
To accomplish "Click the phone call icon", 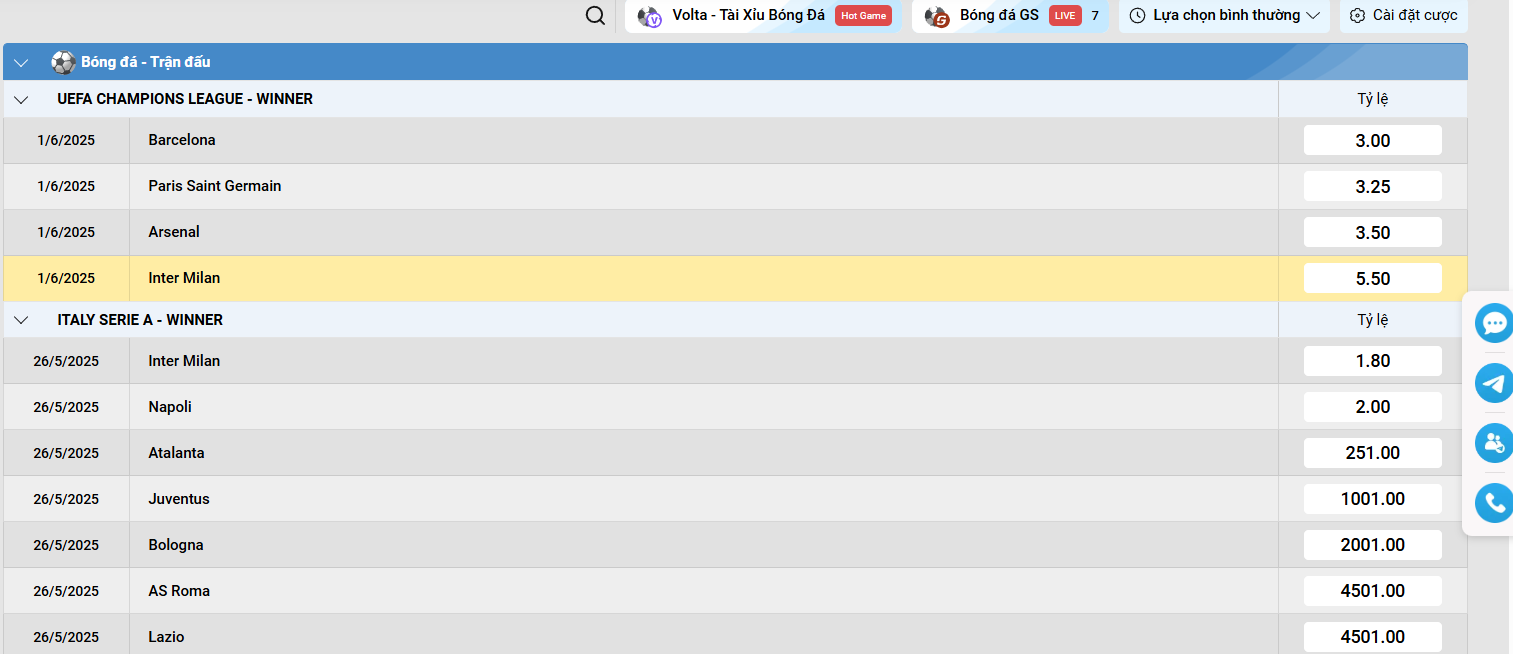I will (x=1495, y=503).
